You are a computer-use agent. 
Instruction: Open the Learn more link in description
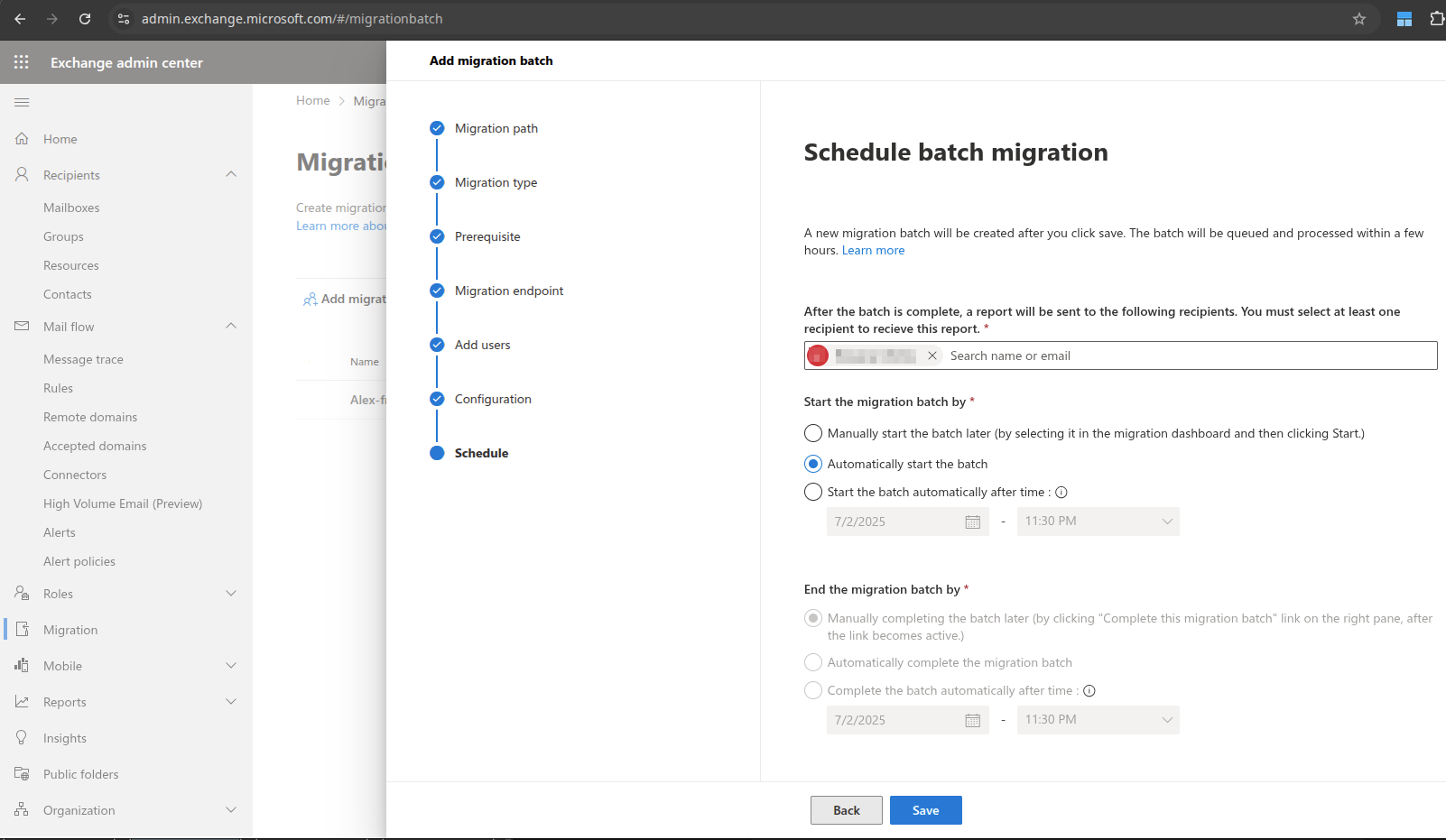pyautogui.click(x=873, y=251)
